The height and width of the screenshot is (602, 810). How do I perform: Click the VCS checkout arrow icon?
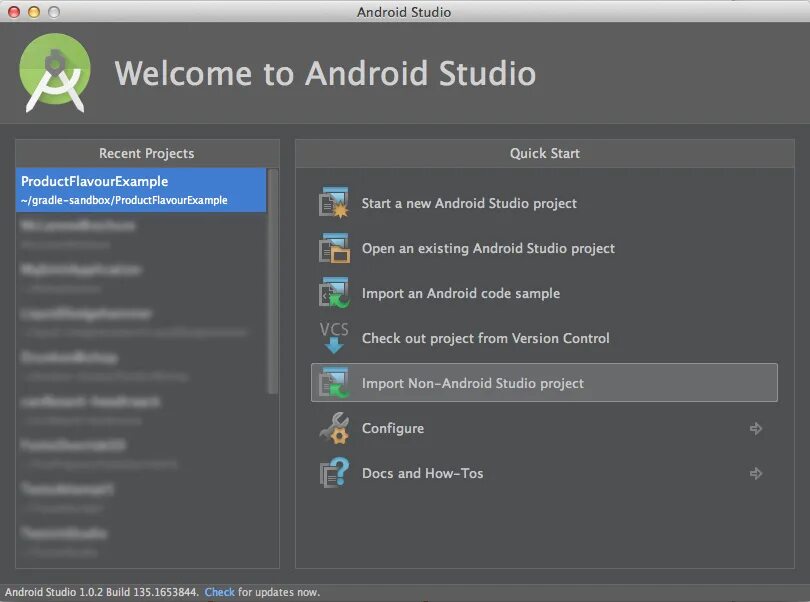click(x=334, y=338)
